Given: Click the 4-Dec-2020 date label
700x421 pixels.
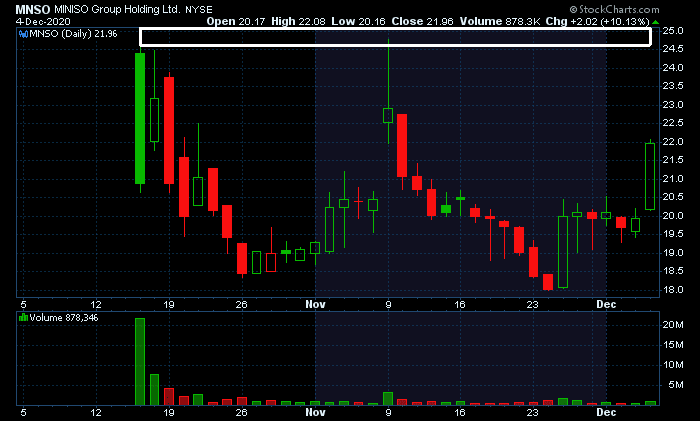Looking at the screenshot, I should coord(43,21).
